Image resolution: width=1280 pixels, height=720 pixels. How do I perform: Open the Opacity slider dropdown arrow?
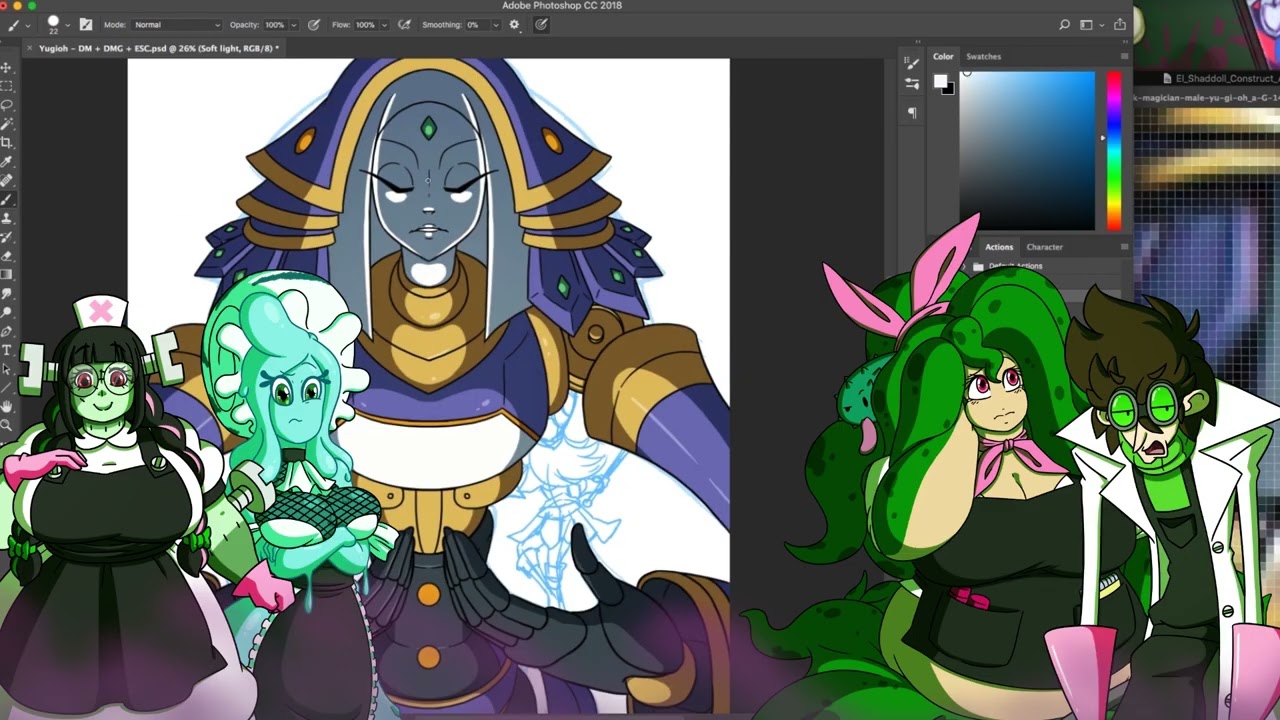[293, 25]
